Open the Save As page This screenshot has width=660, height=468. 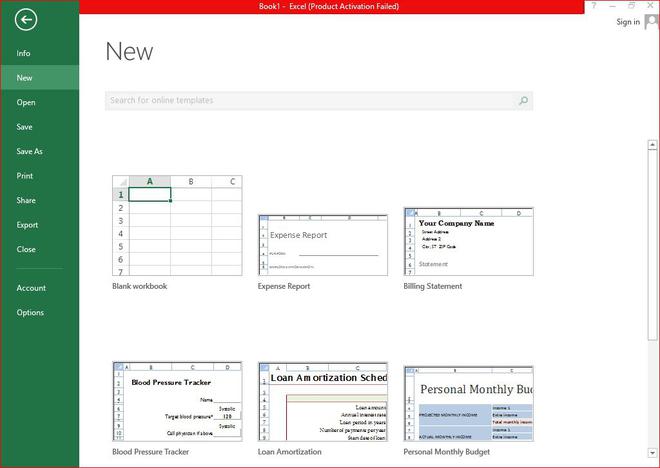click(40, 151)
